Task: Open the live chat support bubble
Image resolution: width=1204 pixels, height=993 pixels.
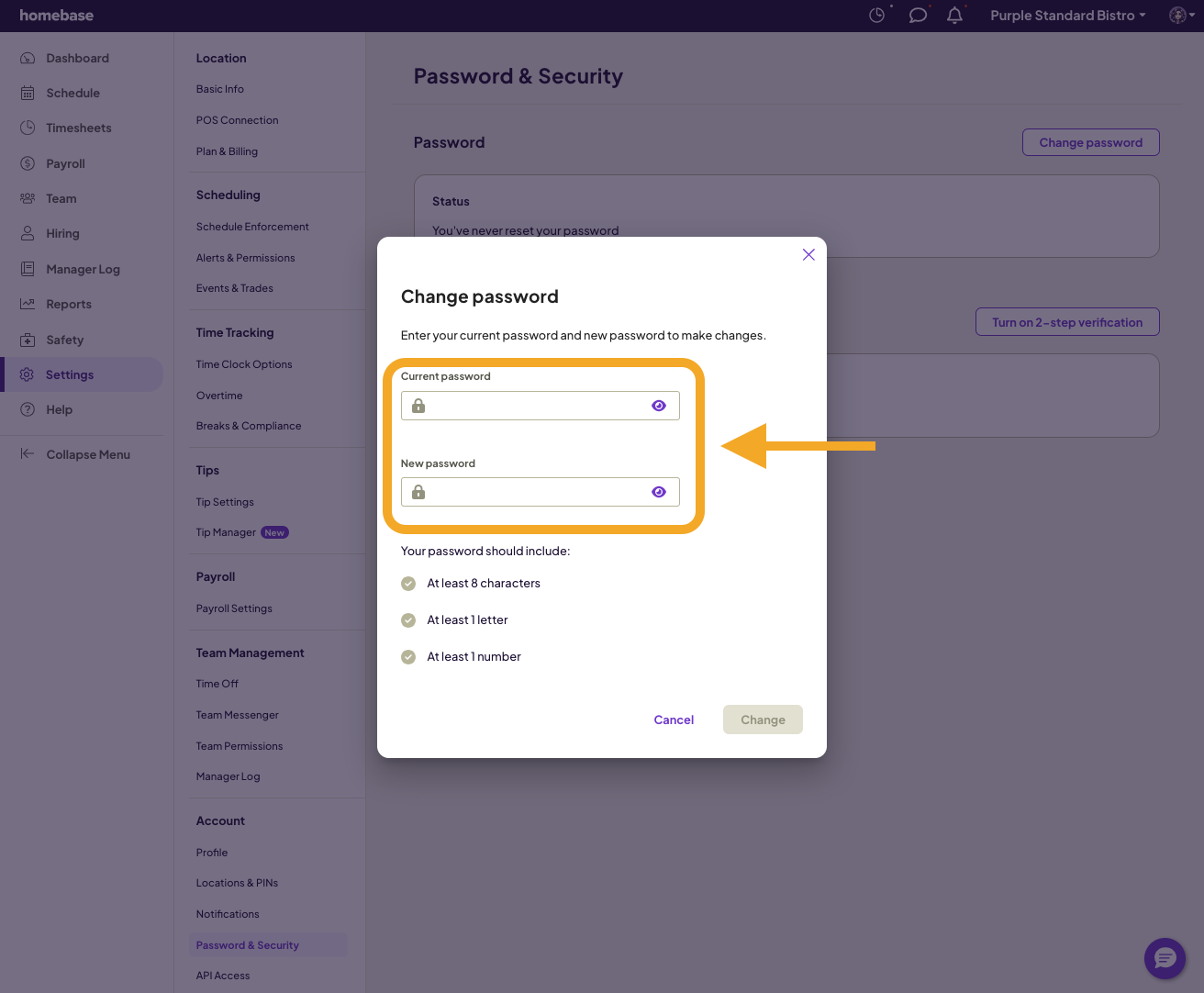Action: 1165,959
